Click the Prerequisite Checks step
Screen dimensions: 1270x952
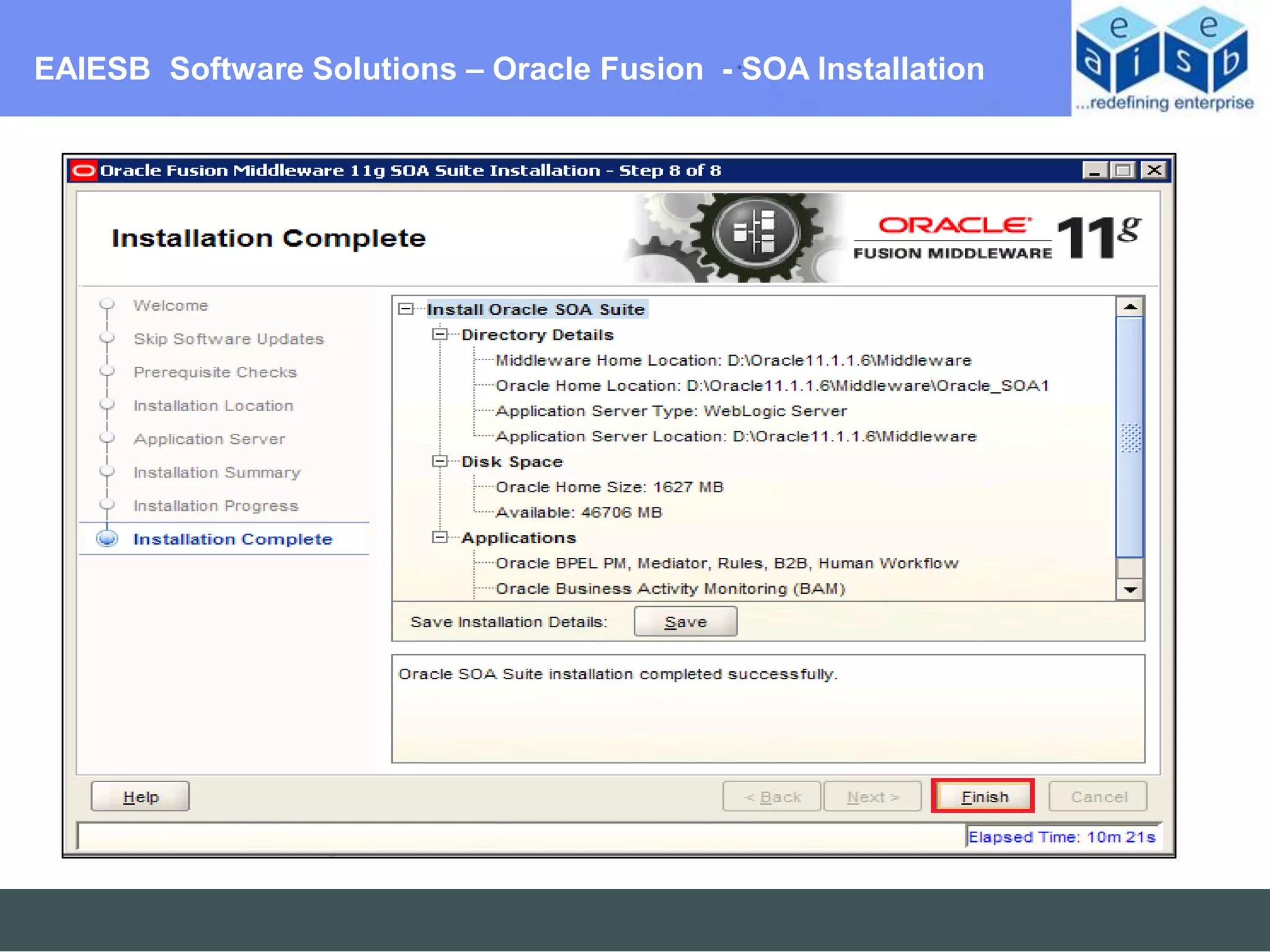coord(215,372)
